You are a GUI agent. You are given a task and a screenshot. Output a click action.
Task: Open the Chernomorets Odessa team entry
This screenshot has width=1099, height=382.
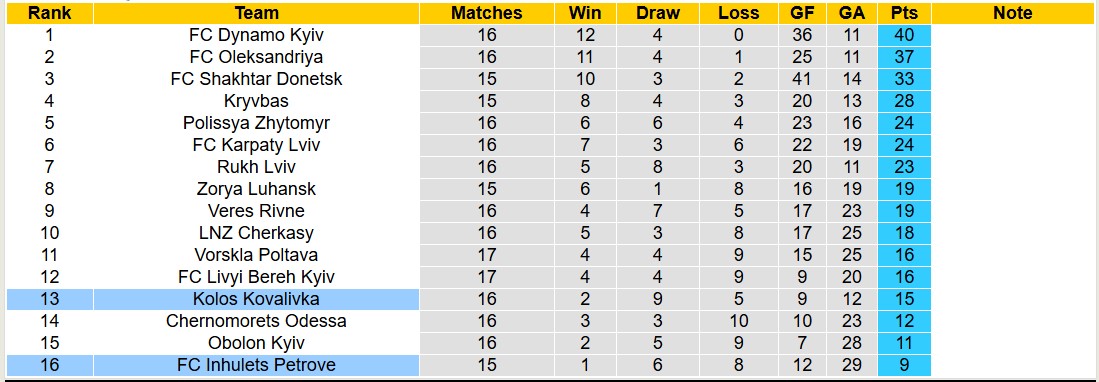257,321
